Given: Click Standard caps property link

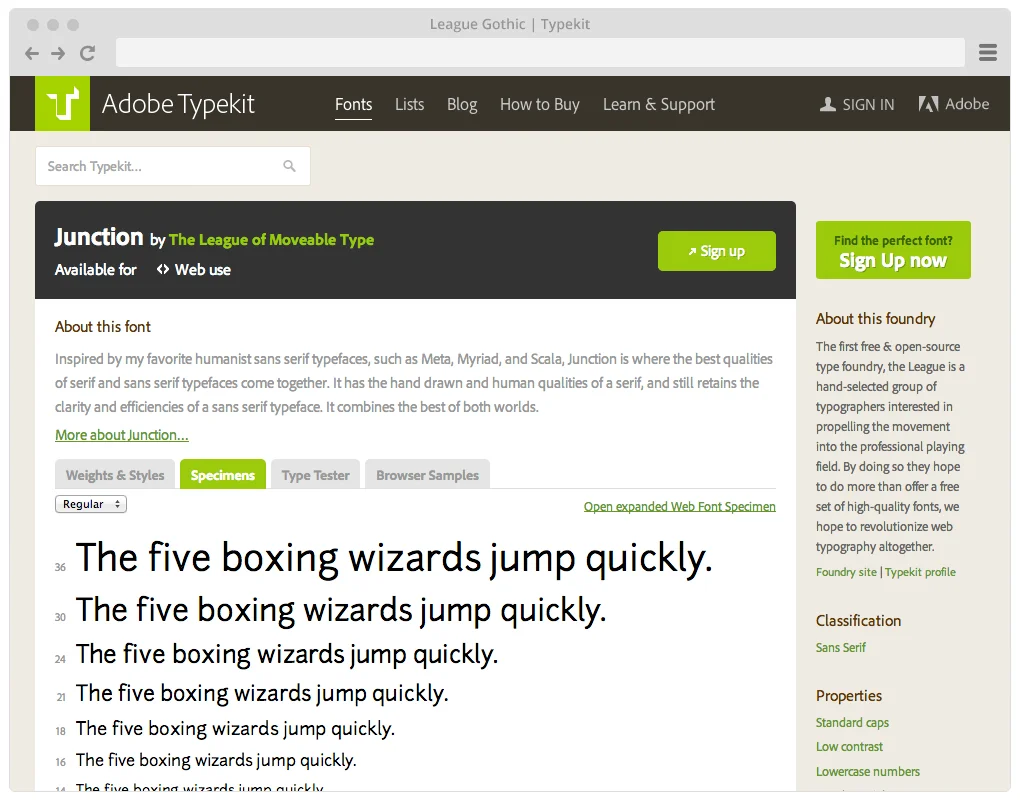Looking at the screenshot, I should [852, 723].
